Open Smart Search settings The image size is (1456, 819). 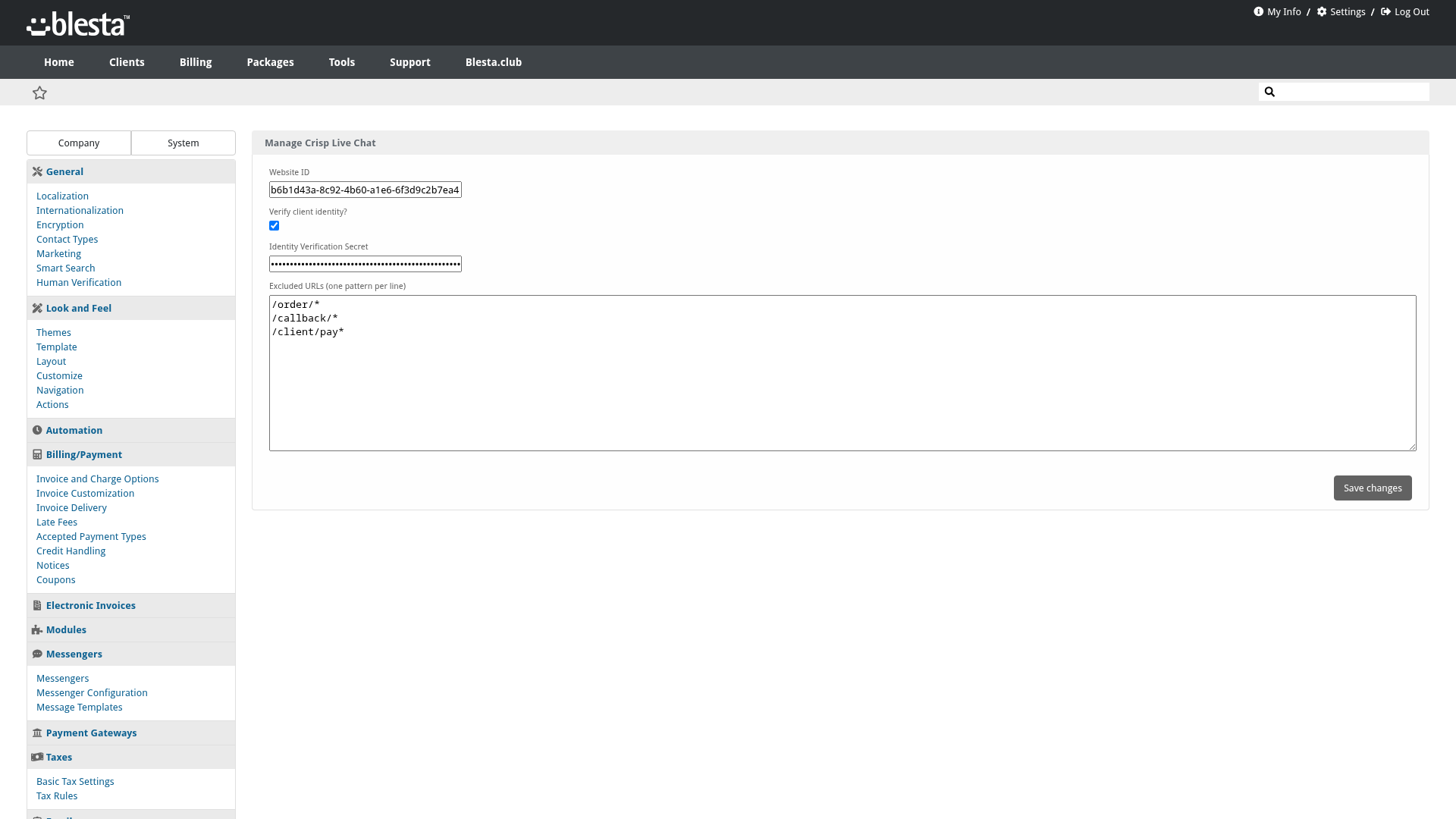pyautogui.click(x=66, y=268)
